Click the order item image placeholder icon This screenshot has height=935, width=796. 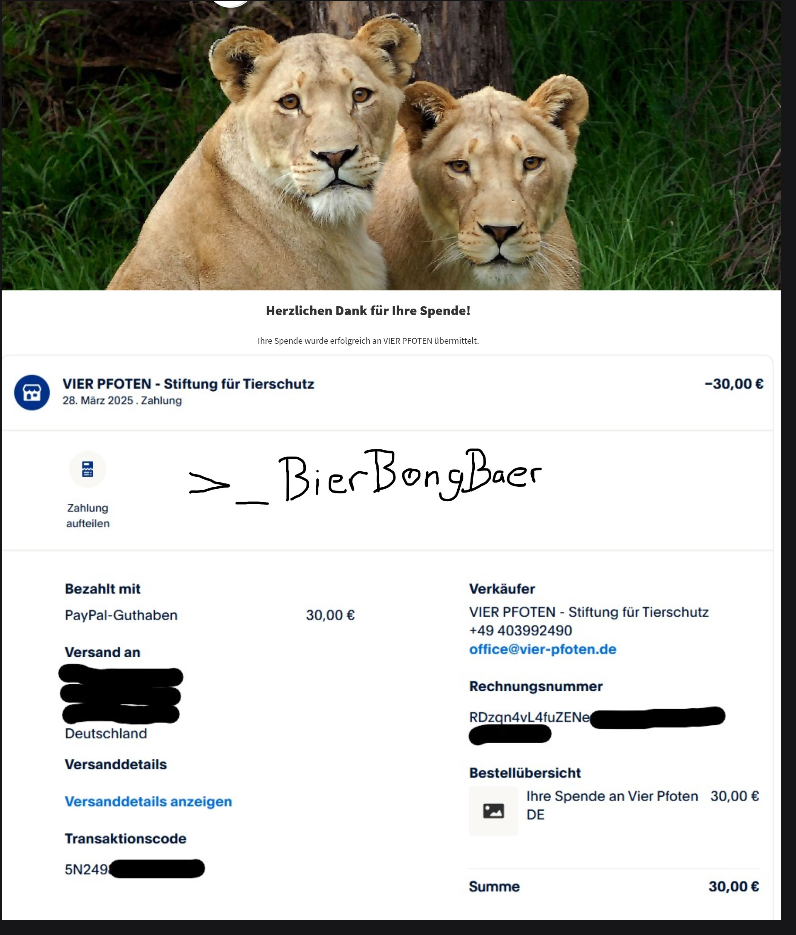tap(494, 810)
